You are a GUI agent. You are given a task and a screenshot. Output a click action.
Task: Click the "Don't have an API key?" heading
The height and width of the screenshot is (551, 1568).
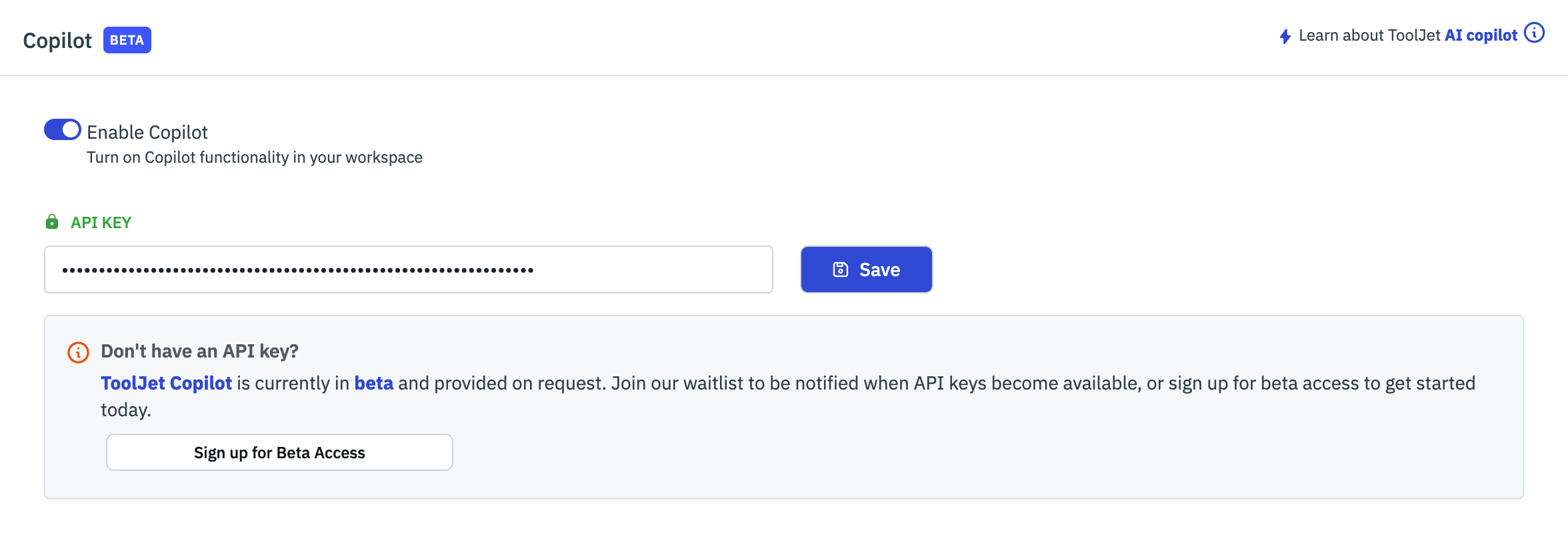point(199,351)
